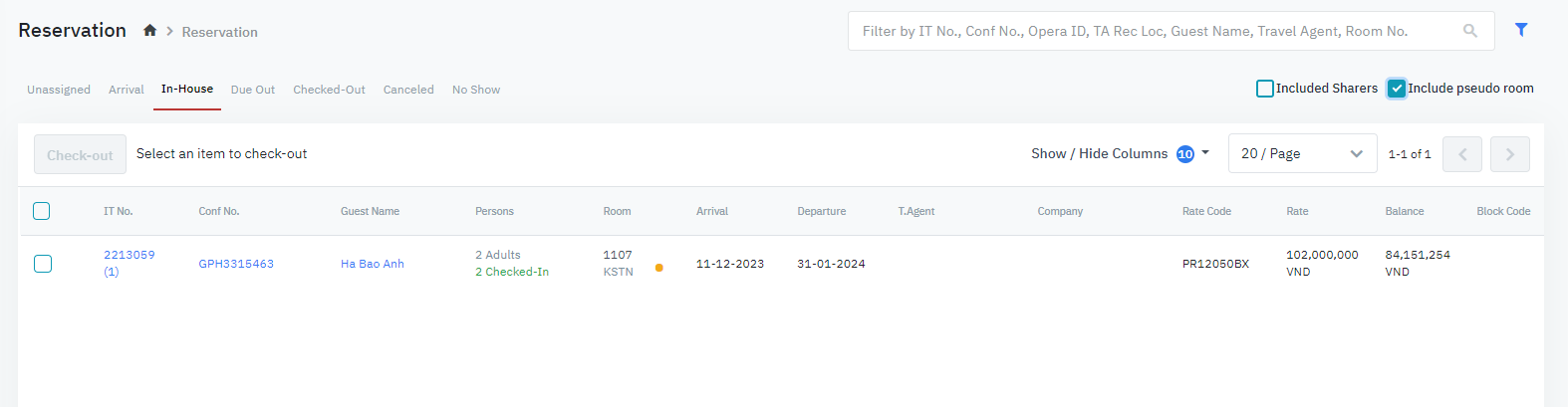Click the home icon in breadcrumb

149,31
